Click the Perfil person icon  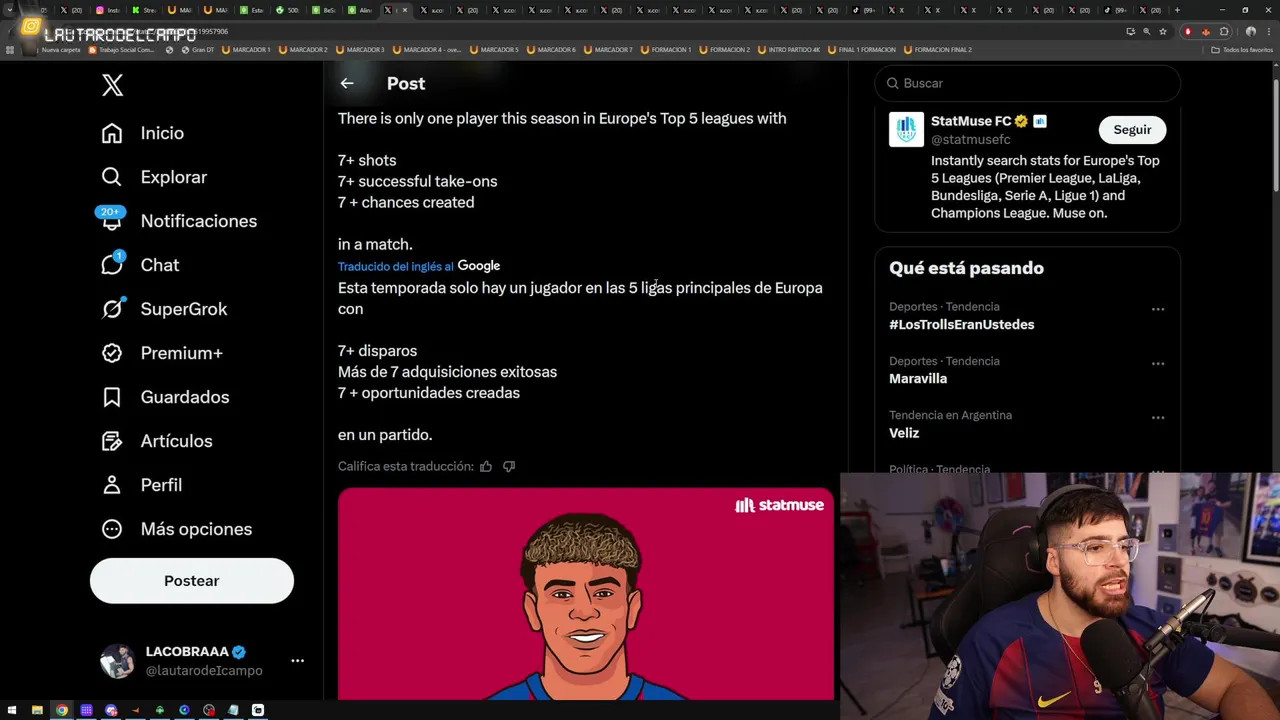point(112,485)
